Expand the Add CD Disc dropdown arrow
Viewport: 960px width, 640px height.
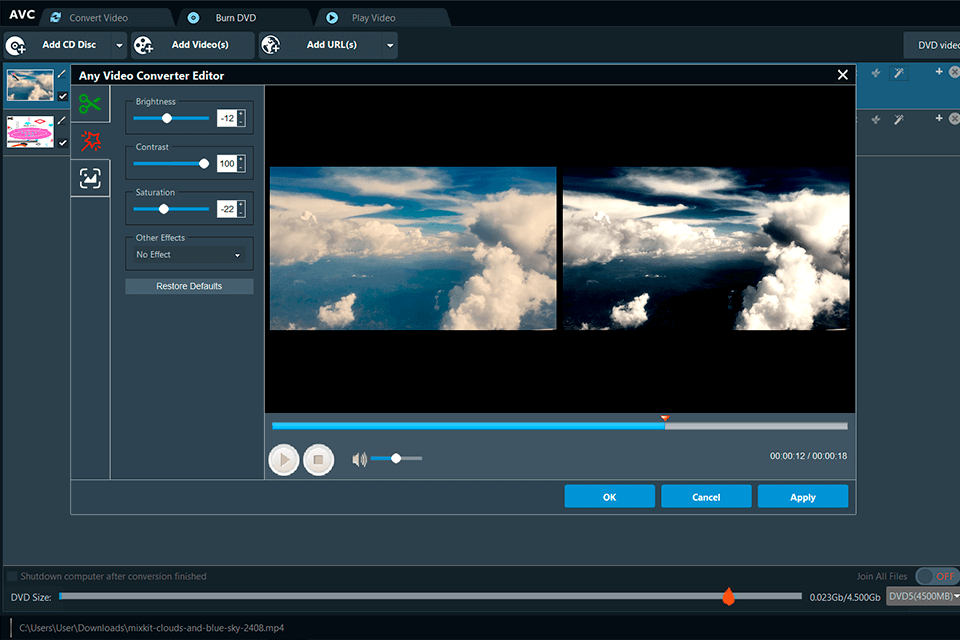tap(117, 45)
